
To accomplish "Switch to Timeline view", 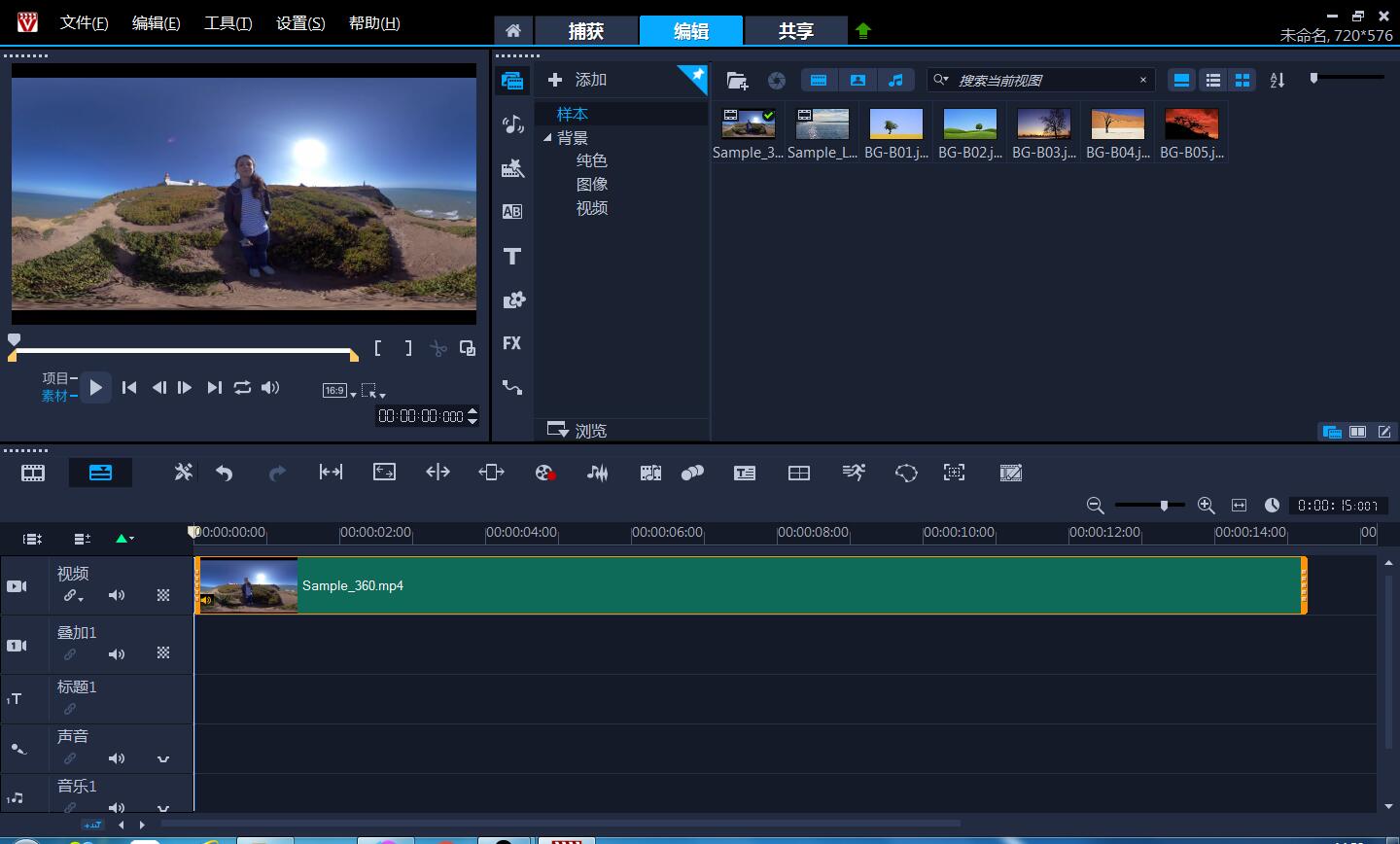I will click(x=100, y=473).
